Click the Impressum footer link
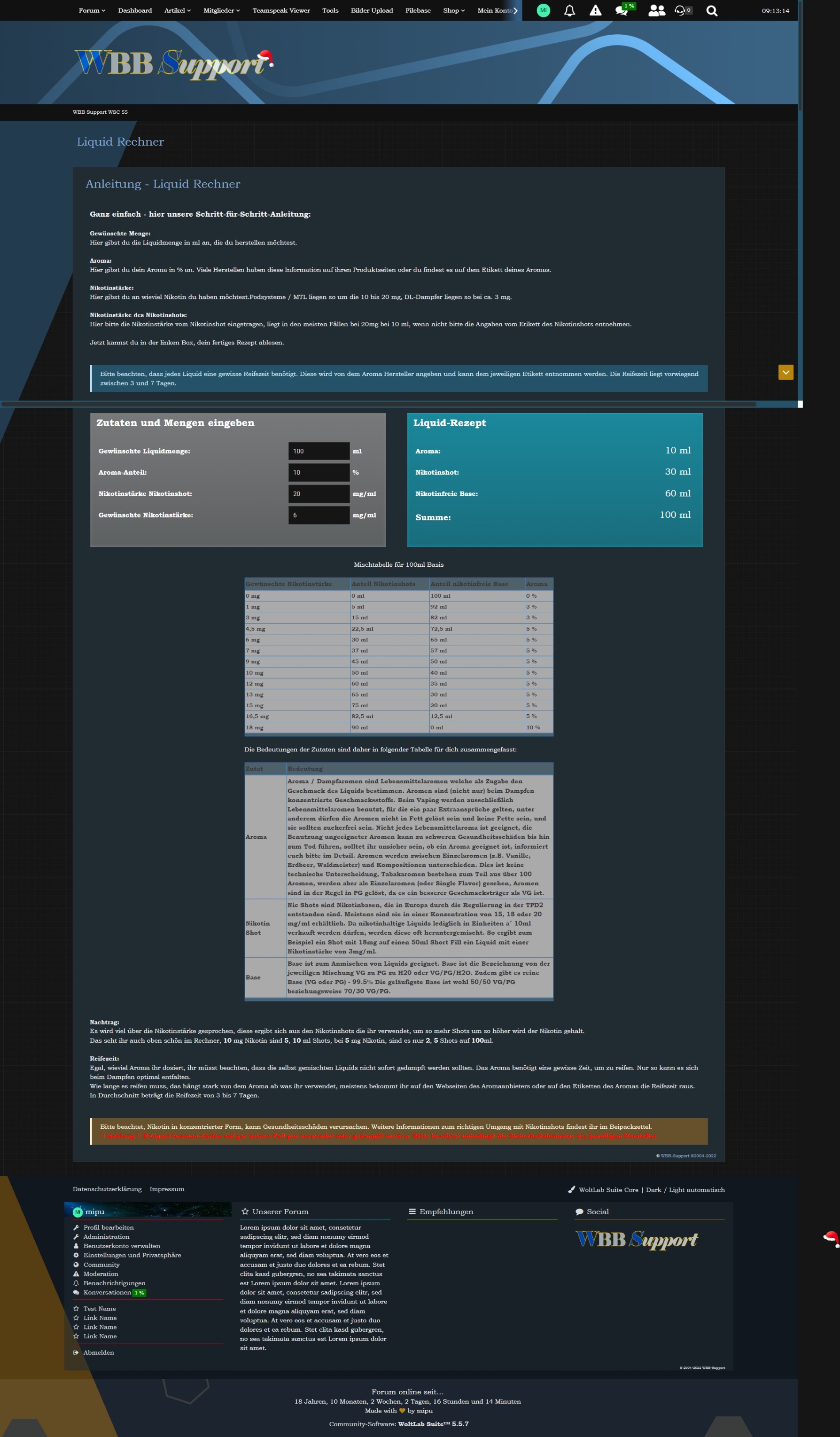The height and width of the screenshot is (1437, 840). click(x=166, y=1189)
